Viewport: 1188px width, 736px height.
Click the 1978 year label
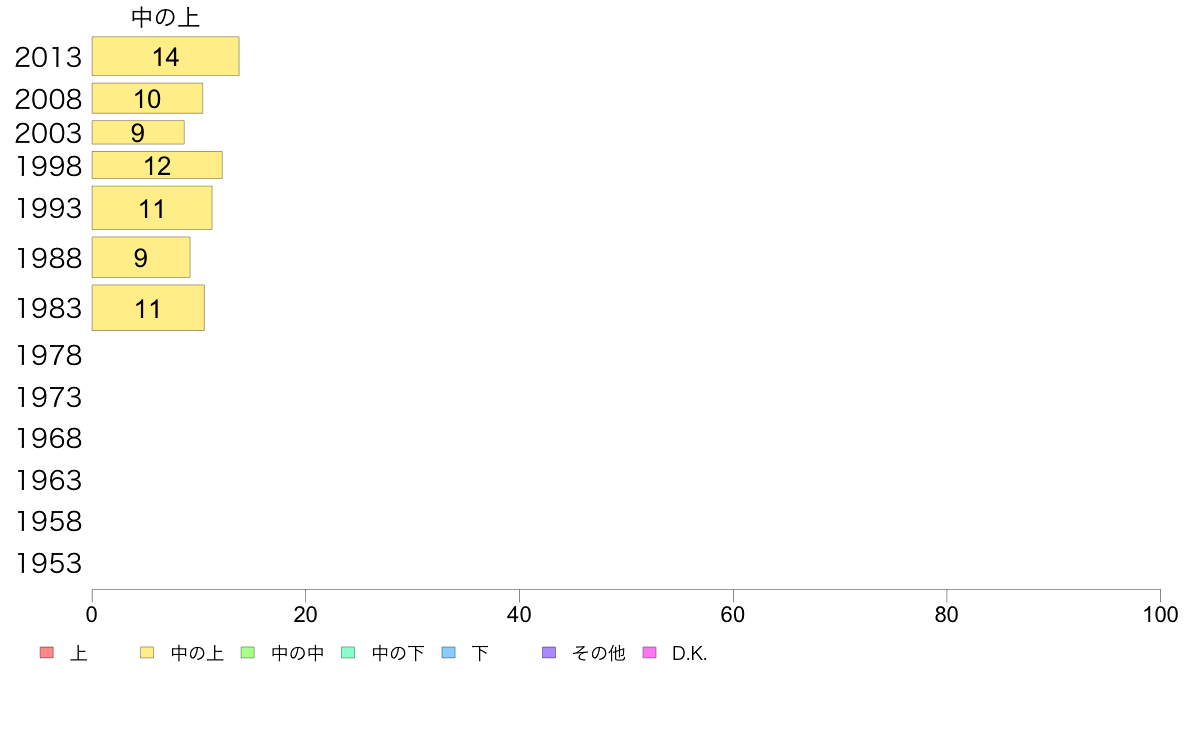pyautogui.click(x=48, y=355)
